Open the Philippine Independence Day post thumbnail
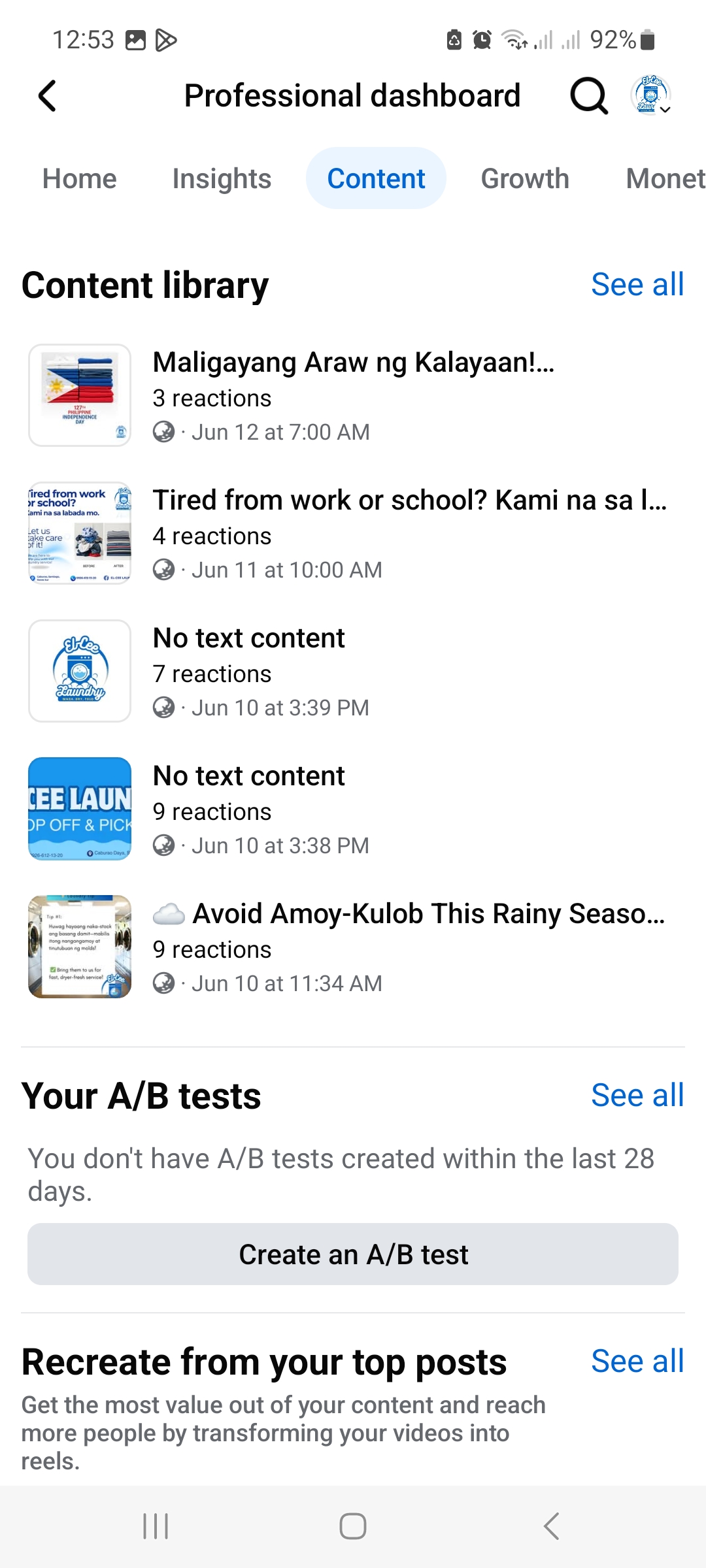Screen dimensions: 706x1568 click(80, 395)
